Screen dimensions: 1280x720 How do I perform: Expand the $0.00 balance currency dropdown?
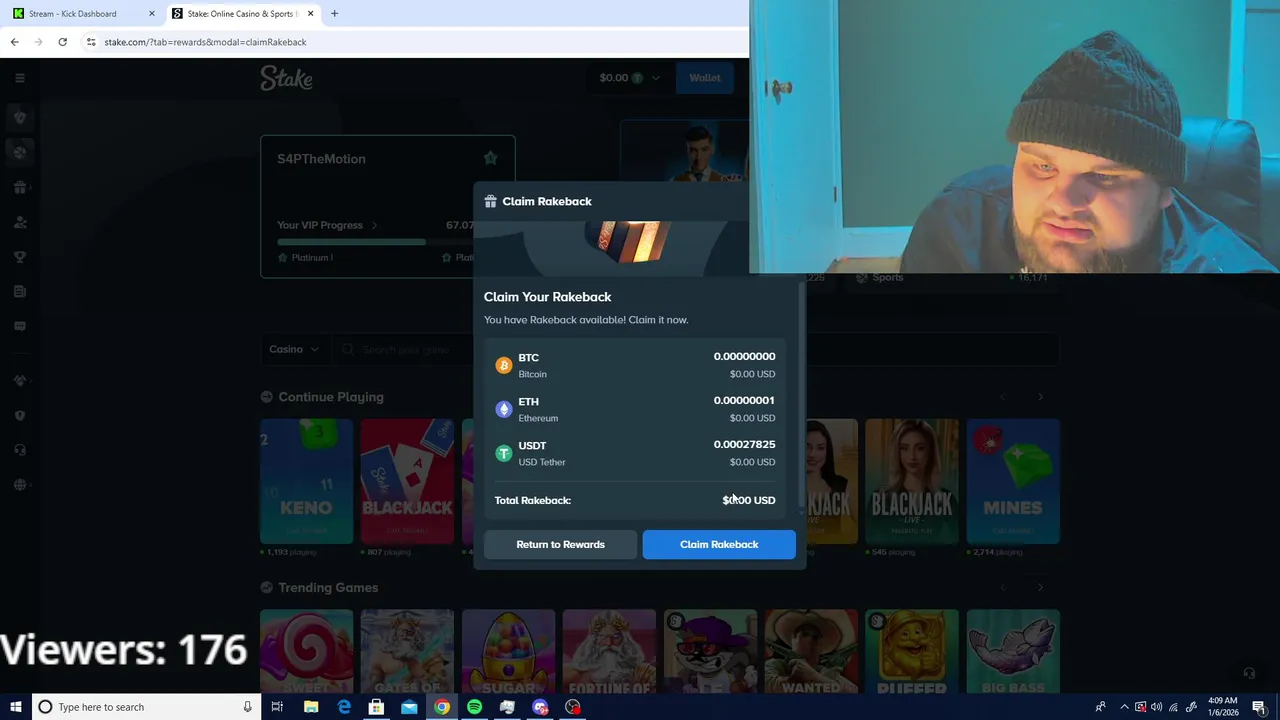point(630,78)
